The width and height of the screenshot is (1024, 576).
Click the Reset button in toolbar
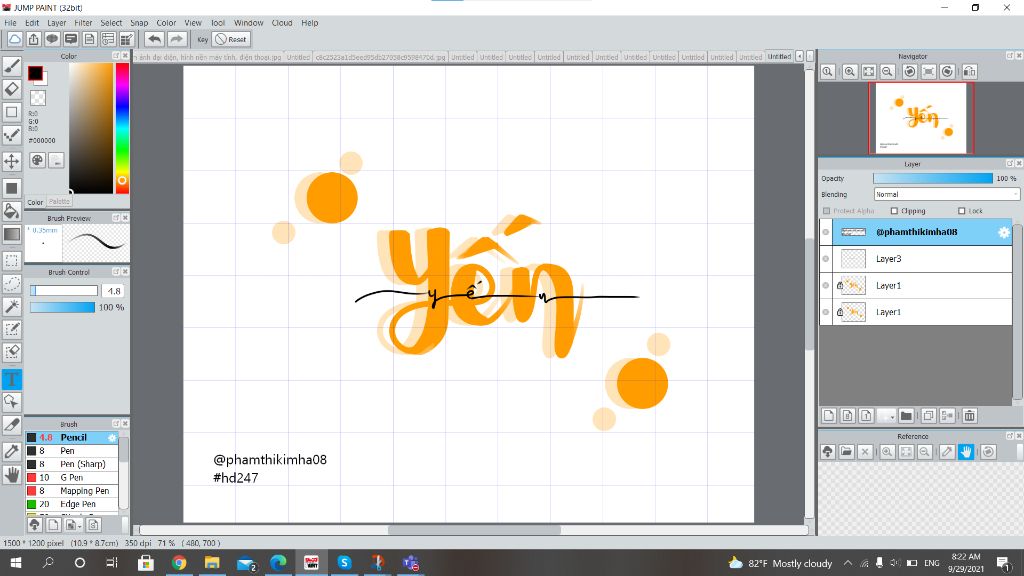coord(231,39)
